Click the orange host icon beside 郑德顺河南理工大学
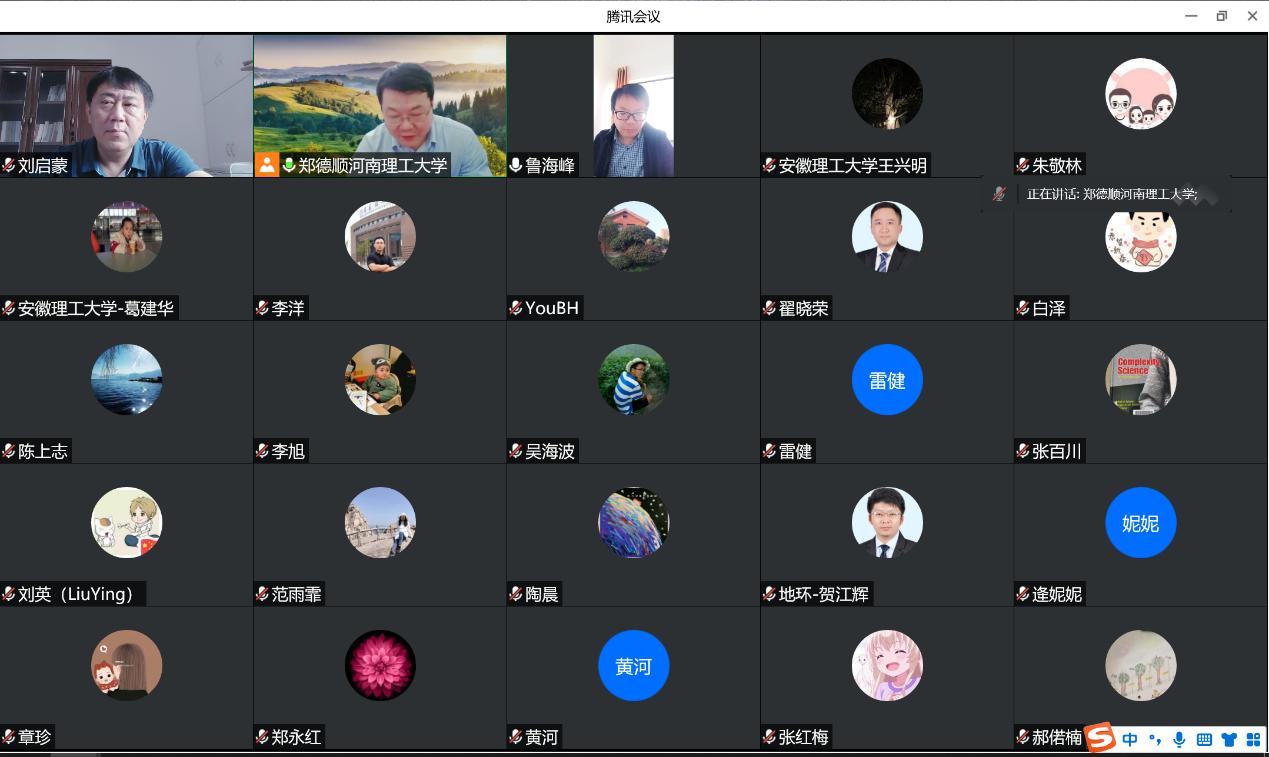This screenshot has height=757, width=1269. [x=267, y=165]
